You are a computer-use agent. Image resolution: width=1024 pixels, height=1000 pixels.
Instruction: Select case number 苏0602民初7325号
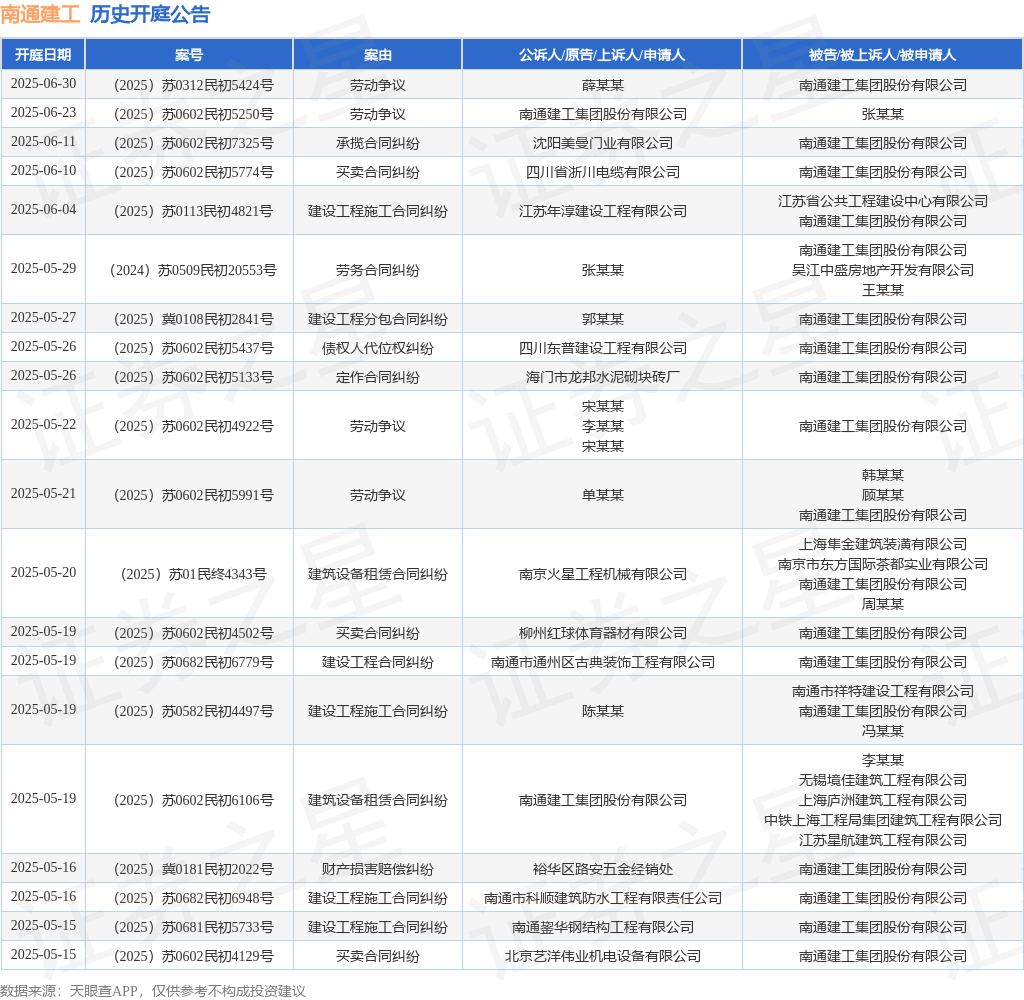click(x=193, y=143)
